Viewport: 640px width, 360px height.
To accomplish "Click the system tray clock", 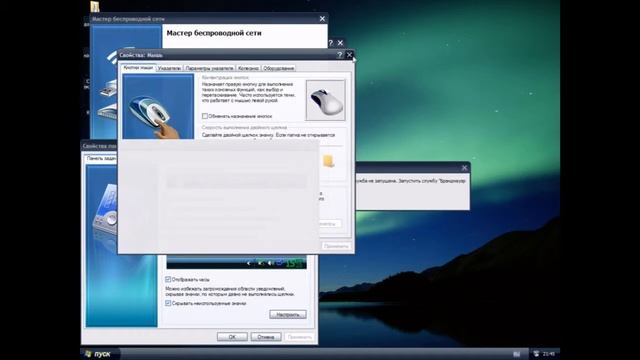I will 549,354.
